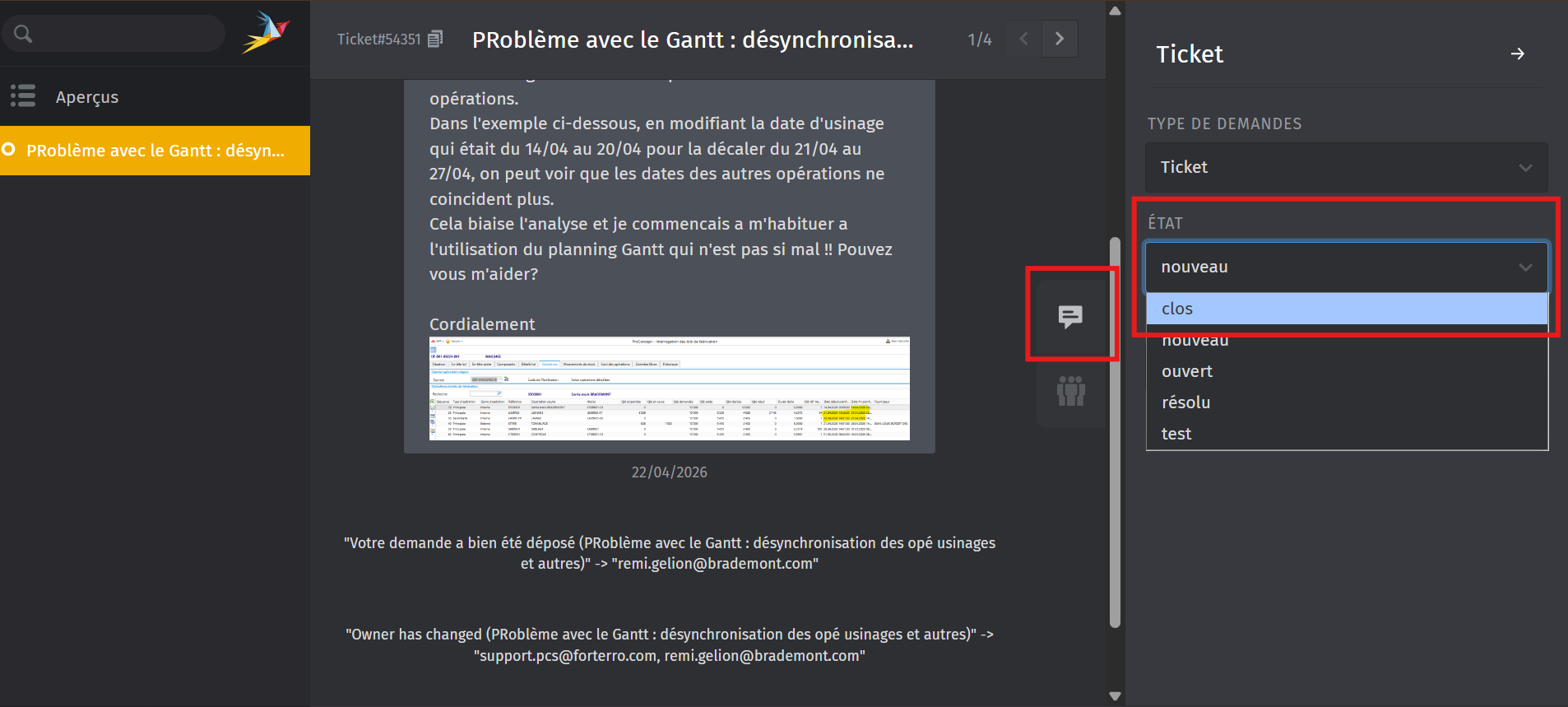Viewport: 1568px width, 707px height.
Task: Click the conversation vertical scrollbar thumb
Action: click(1115, 433)
